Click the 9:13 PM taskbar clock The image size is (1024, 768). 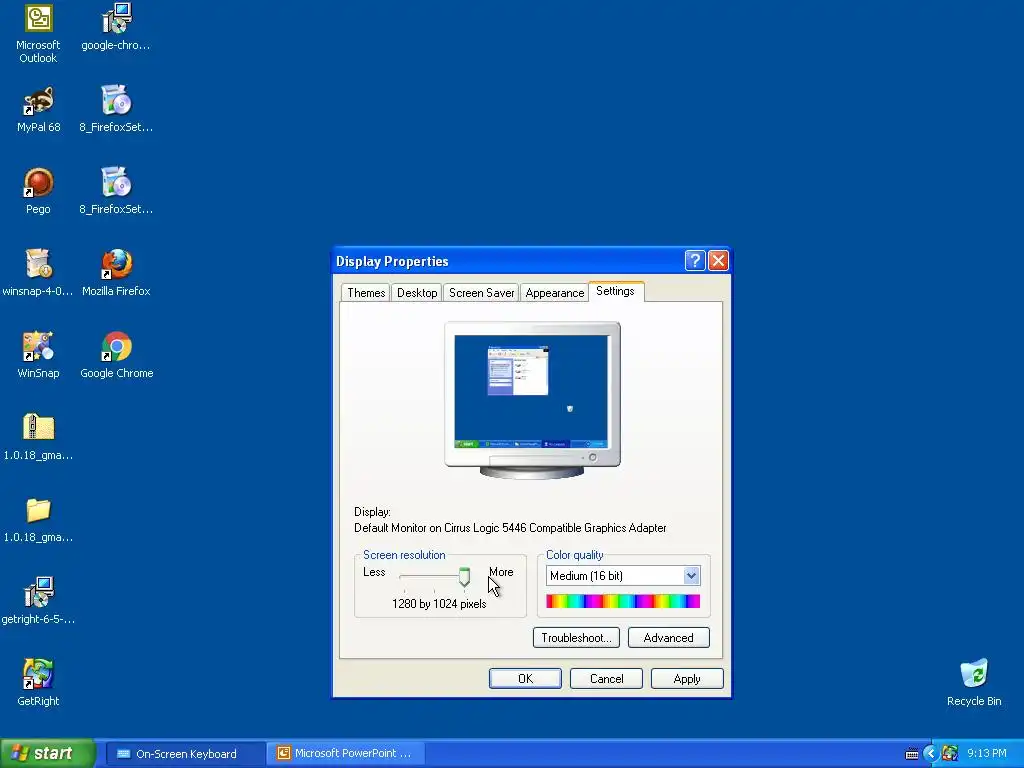[986, 754]
